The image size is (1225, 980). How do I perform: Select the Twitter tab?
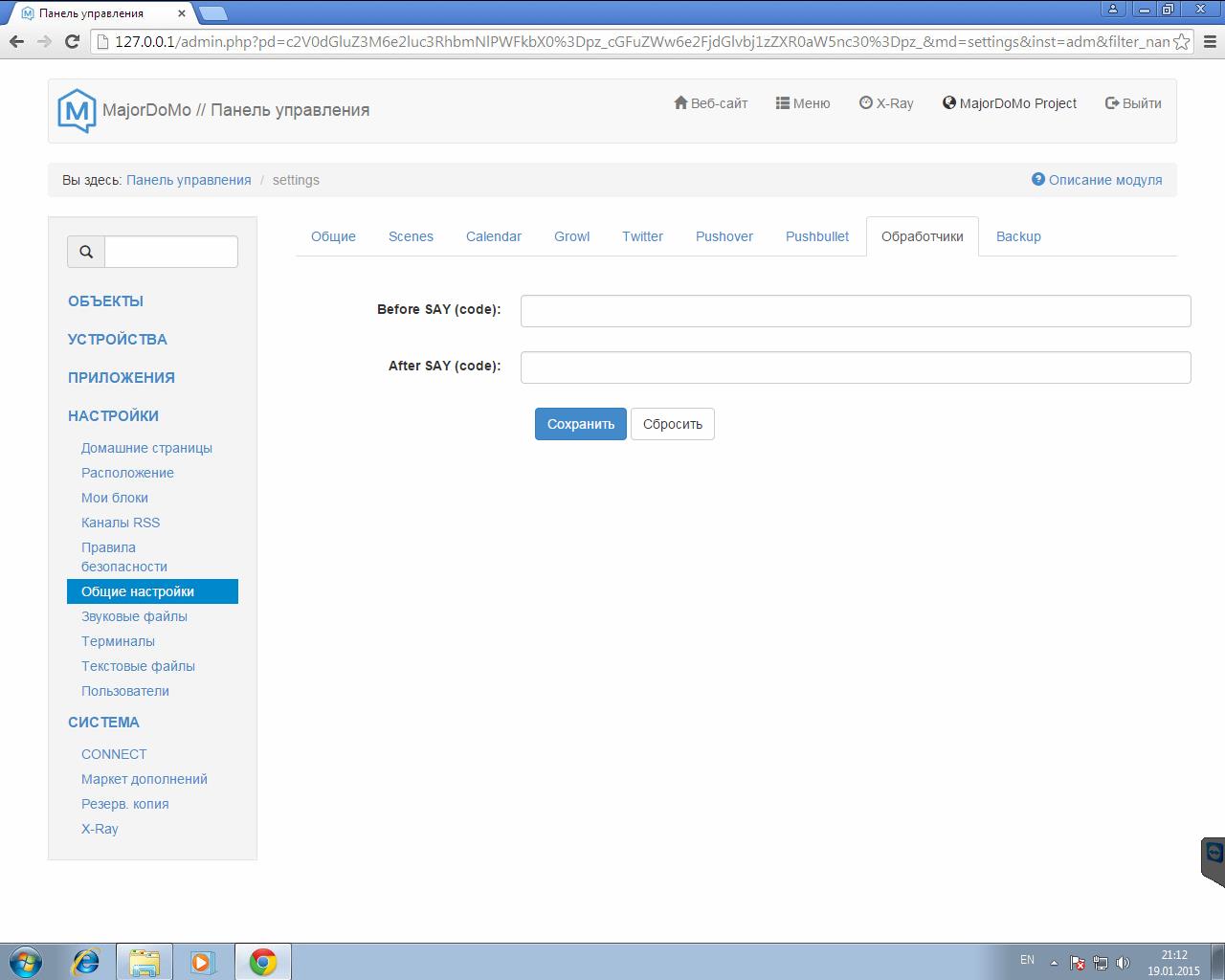click(x=642, y=236)
